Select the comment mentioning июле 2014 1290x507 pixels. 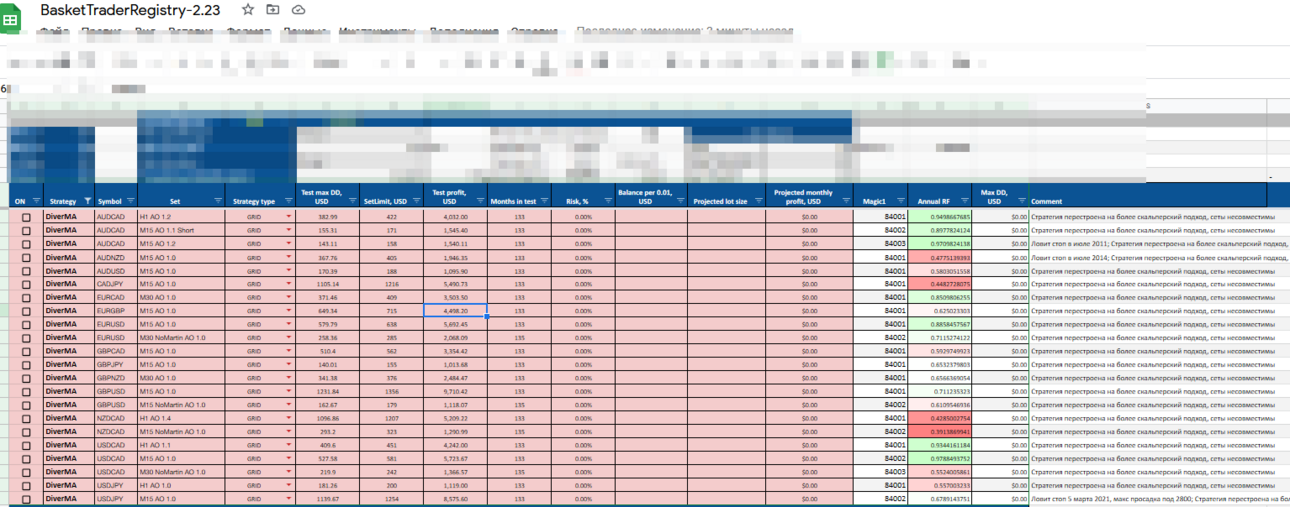tap(1159, 257)
